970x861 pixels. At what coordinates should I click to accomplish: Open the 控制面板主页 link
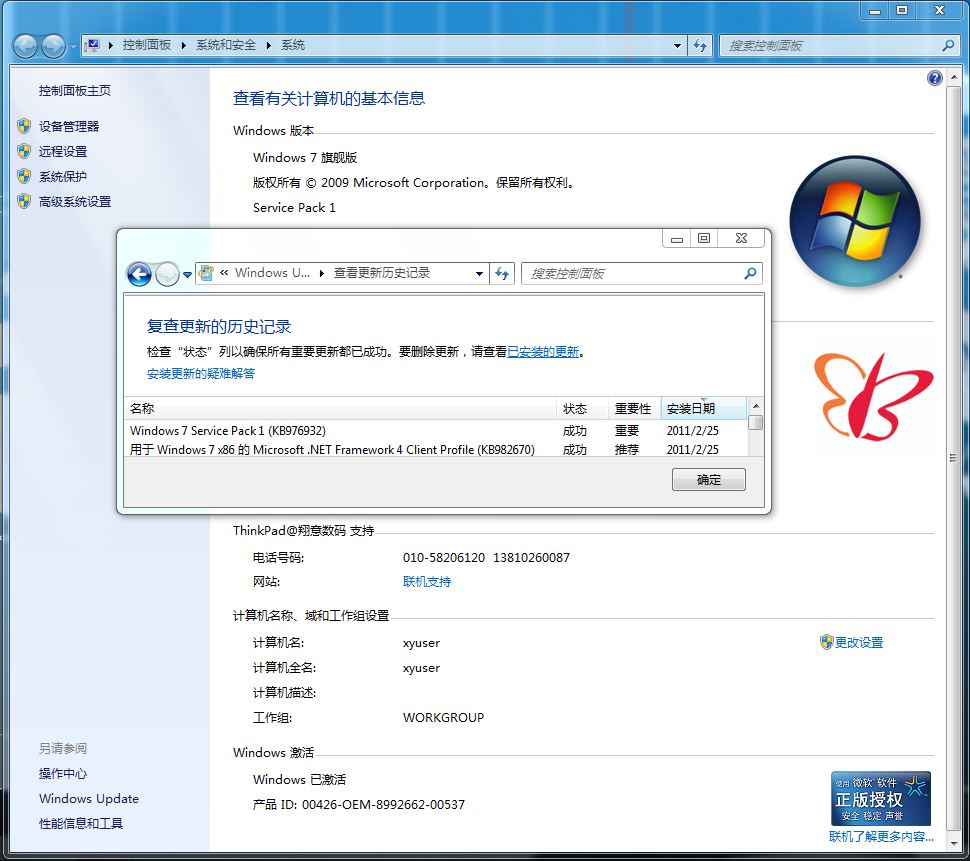pos(75,90)
